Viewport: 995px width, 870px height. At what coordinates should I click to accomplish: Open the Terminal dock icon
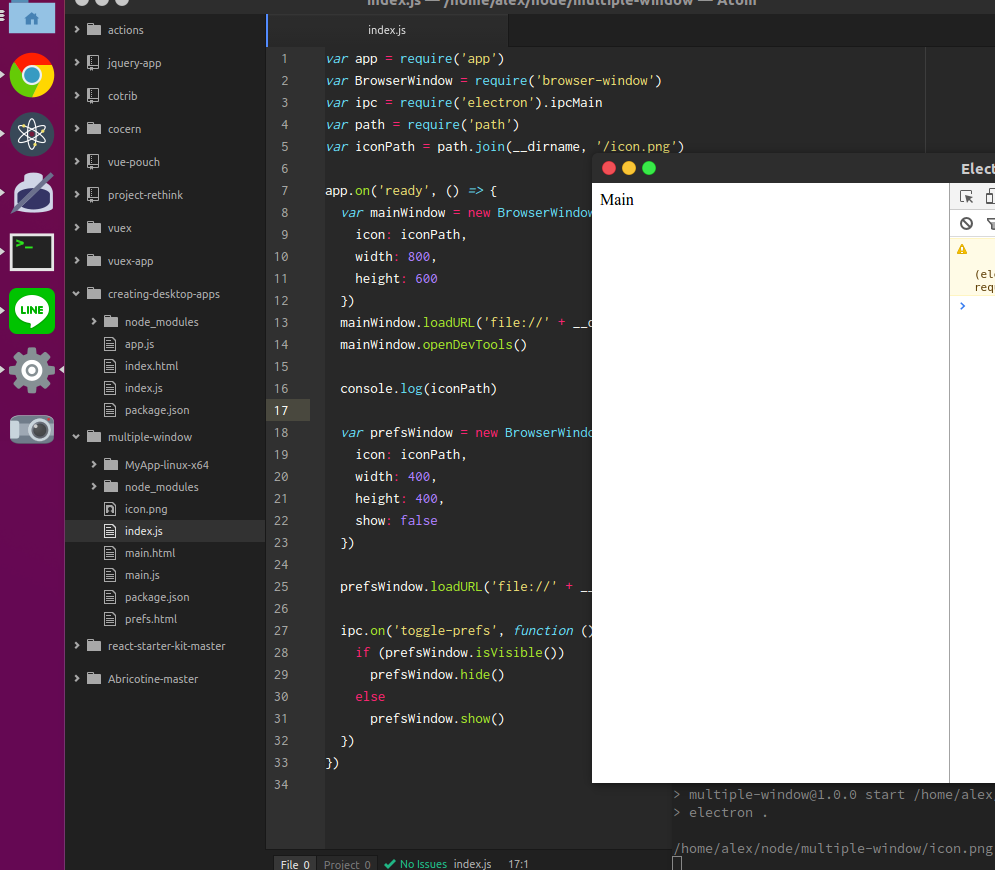coord(32,252)
